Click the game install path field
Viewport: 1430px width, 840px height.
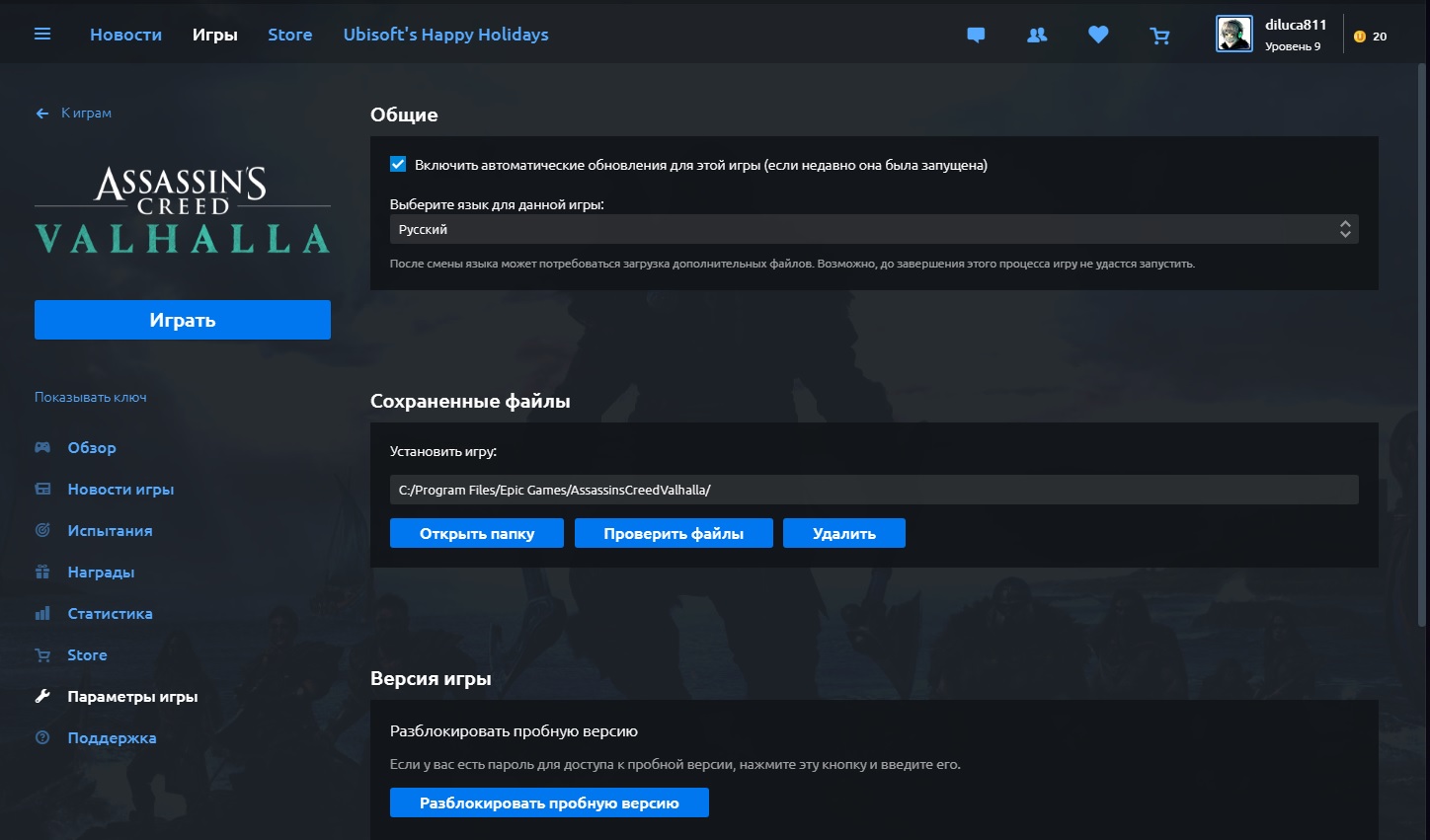tap(873, 490)
